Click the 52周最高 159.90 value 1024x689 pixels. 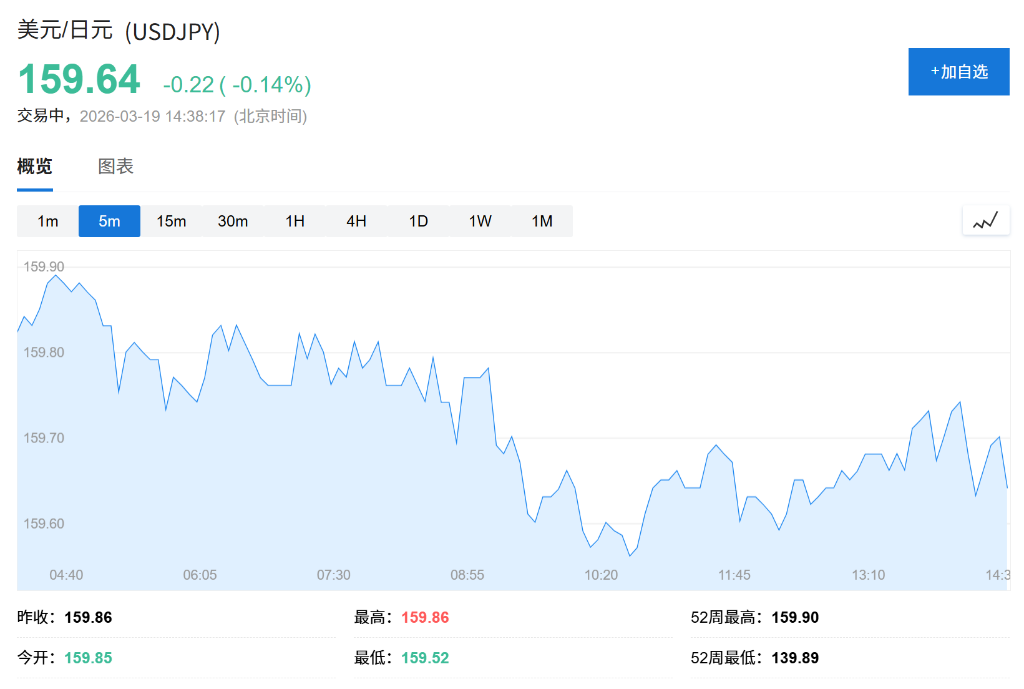point(795,617)
